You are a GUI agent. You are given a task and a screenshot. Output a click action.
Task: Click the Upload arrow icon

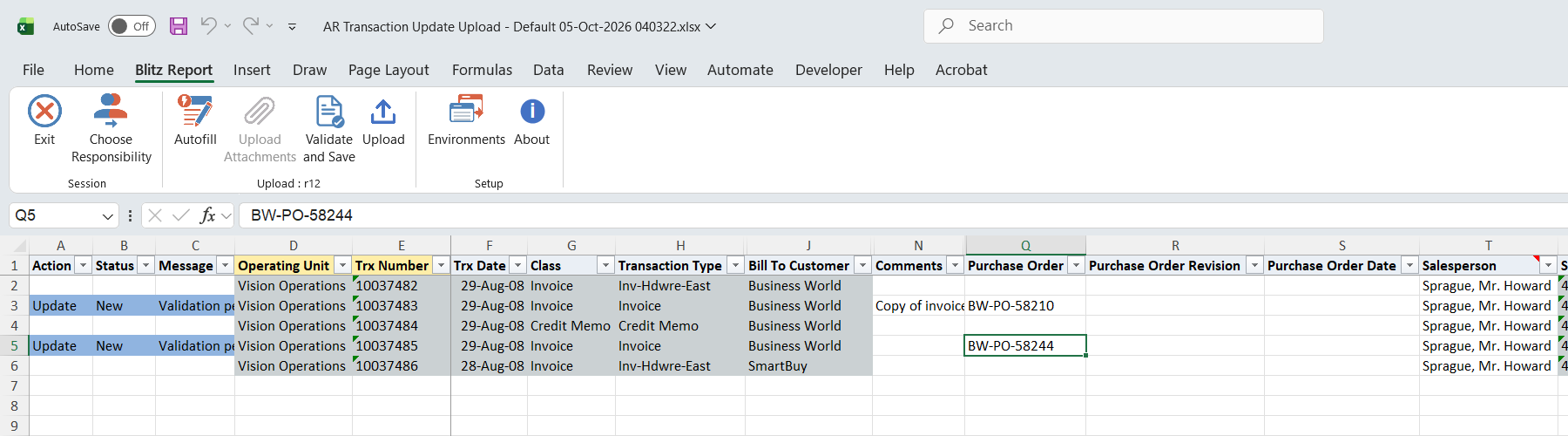[383, 112]
